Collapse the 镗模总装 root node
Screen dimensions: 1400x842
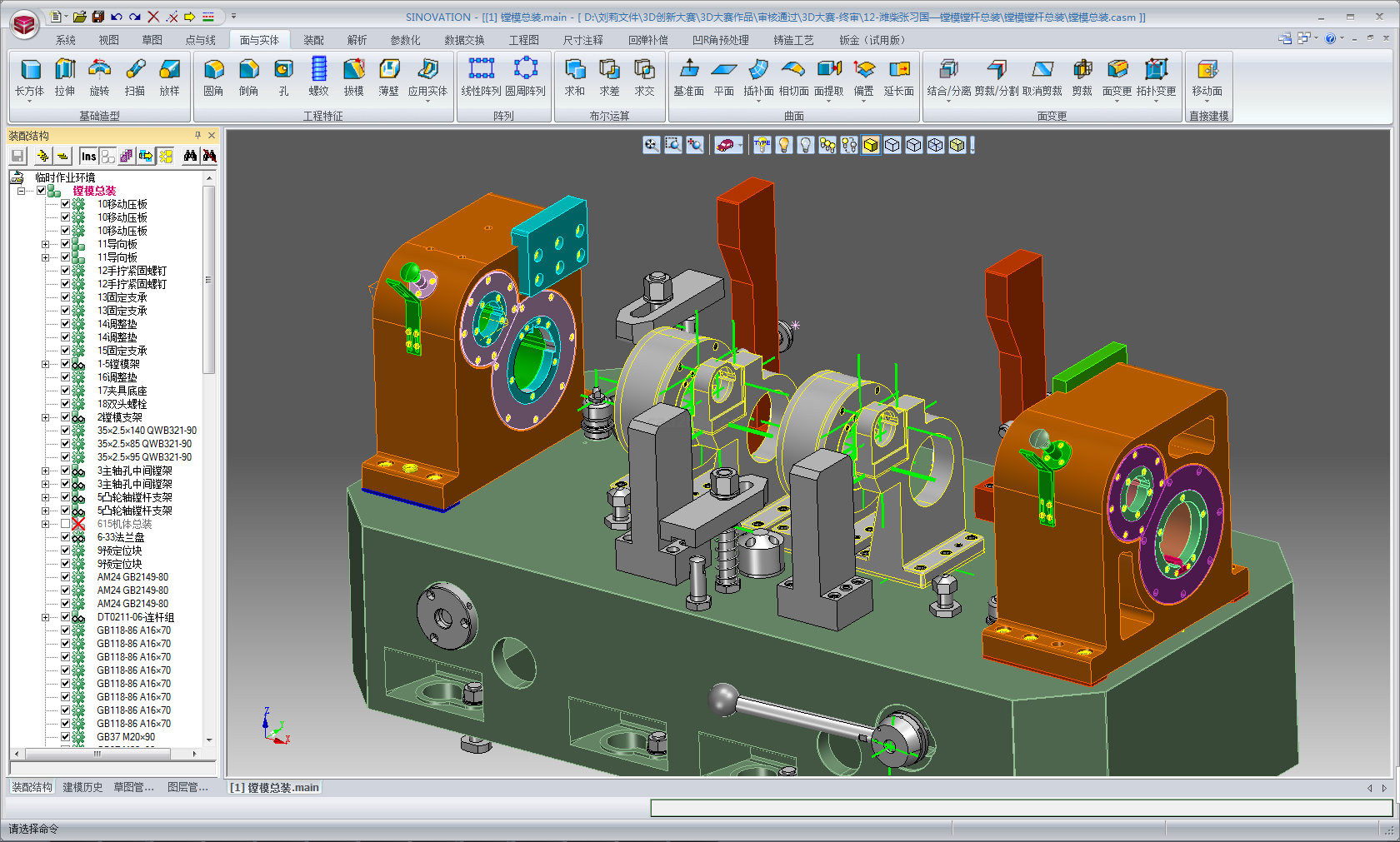pos(21,191)
